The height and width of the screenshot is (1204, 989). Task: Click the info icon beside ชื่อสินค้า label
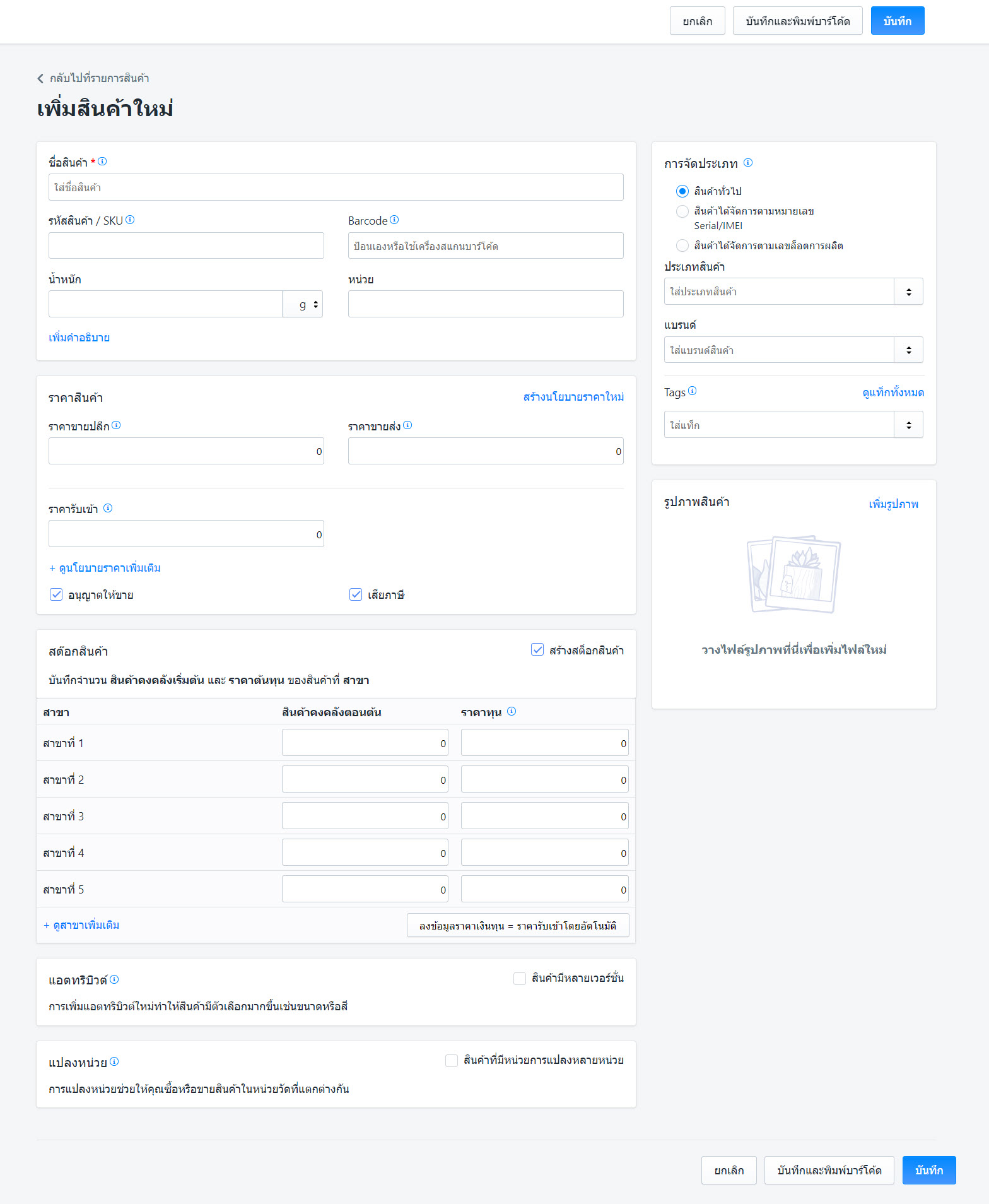click(x=102, y=162)
